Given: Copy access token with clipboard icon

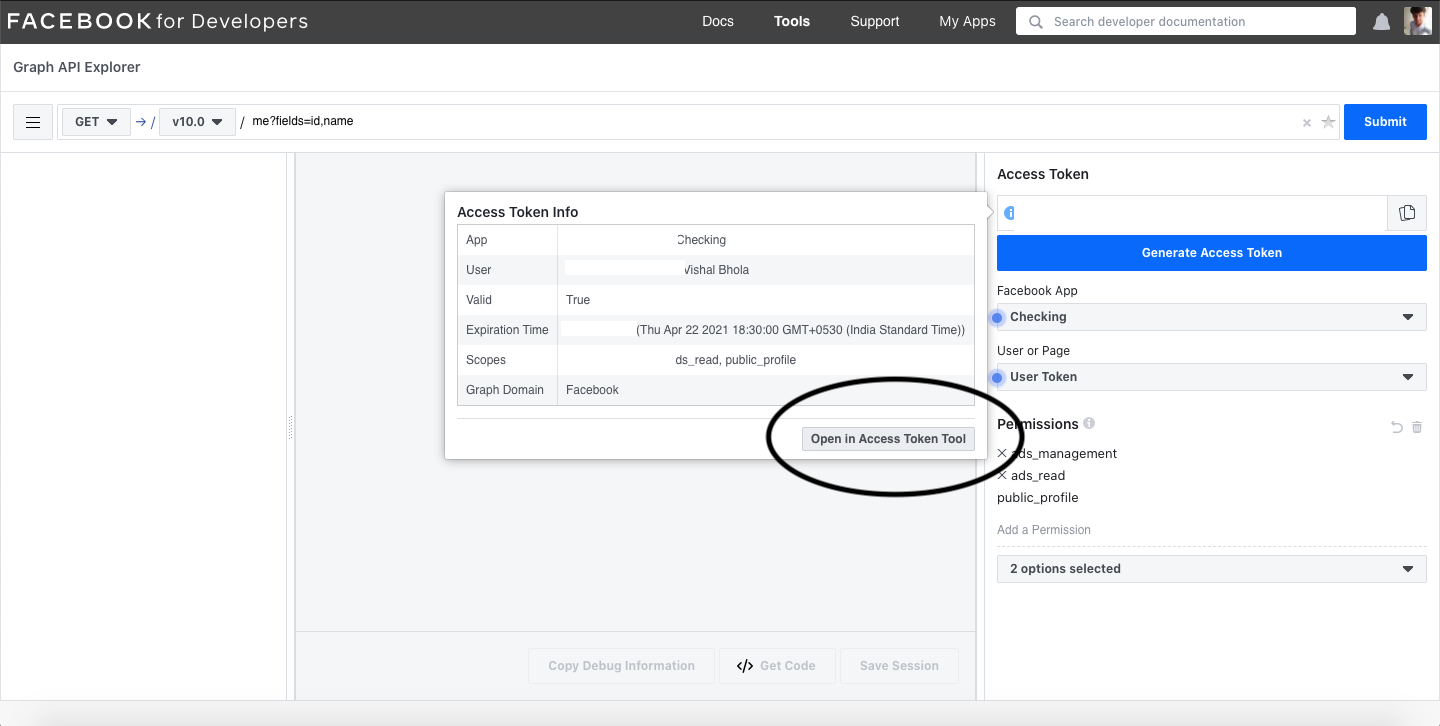Looking at the screenshot, I should [1407, 213].
